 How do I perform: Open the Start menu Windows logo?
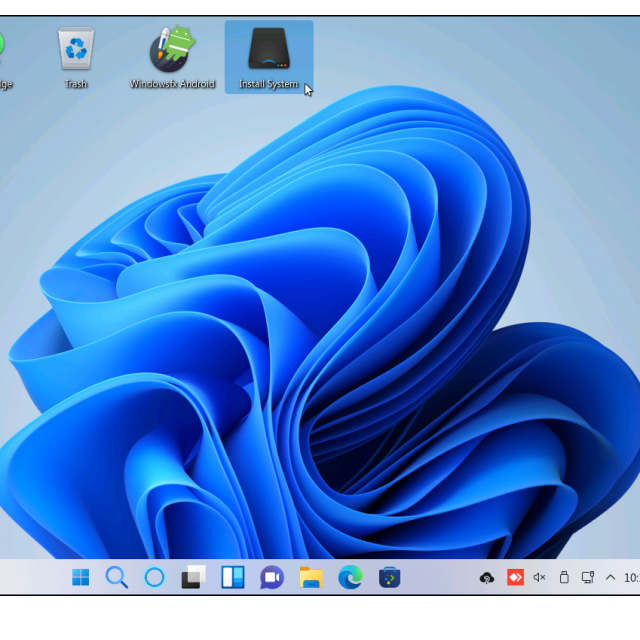(80, 577)
